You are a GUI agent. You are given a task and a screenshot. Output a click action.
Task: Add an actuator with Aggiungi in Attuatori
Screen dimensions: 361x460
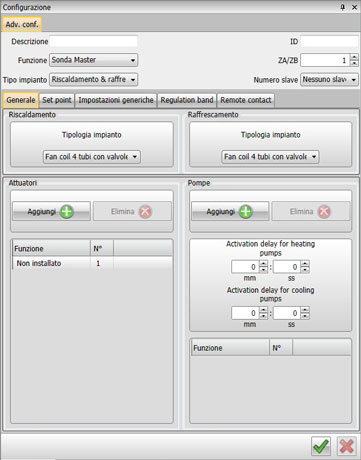[51, 211]
